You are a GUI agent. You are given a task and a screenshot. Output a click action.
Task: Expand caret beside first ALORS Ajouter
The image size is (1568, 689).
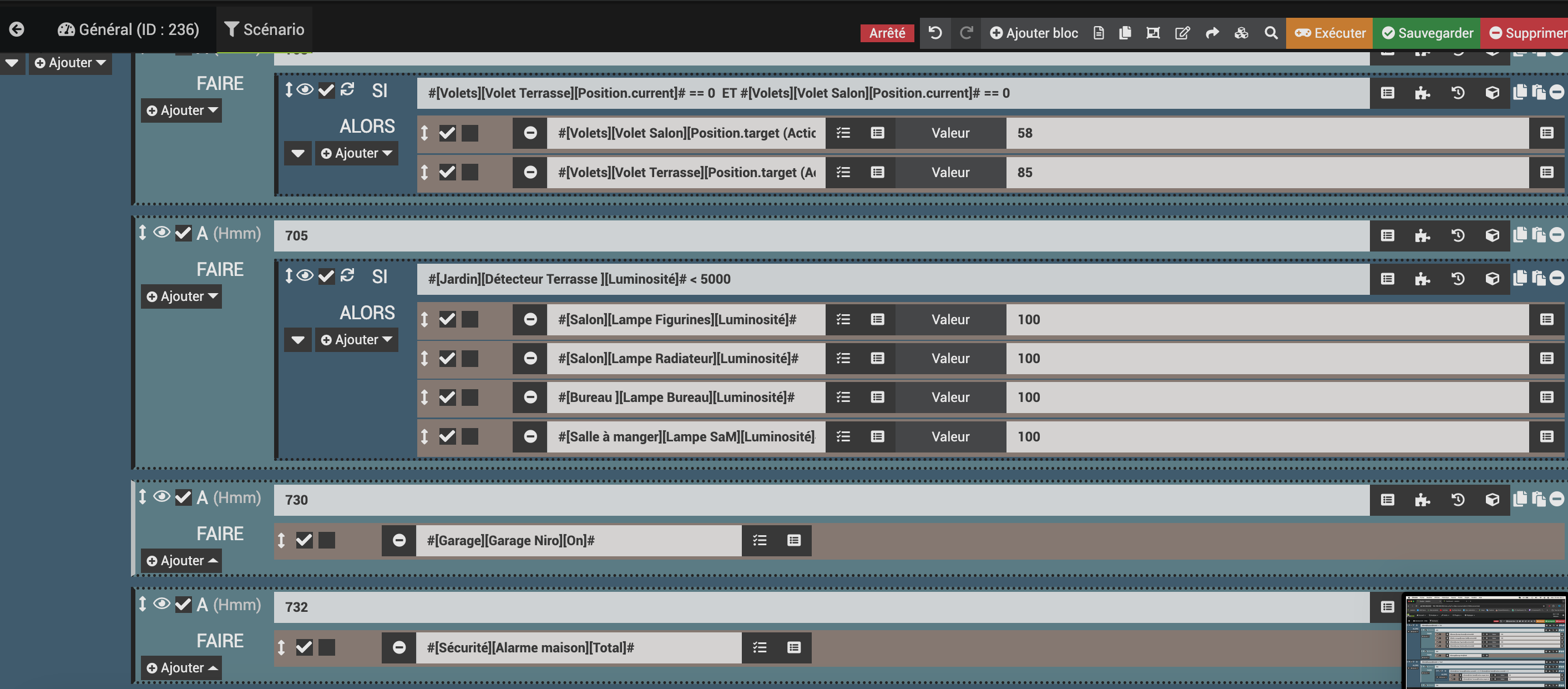pos(297,153)
